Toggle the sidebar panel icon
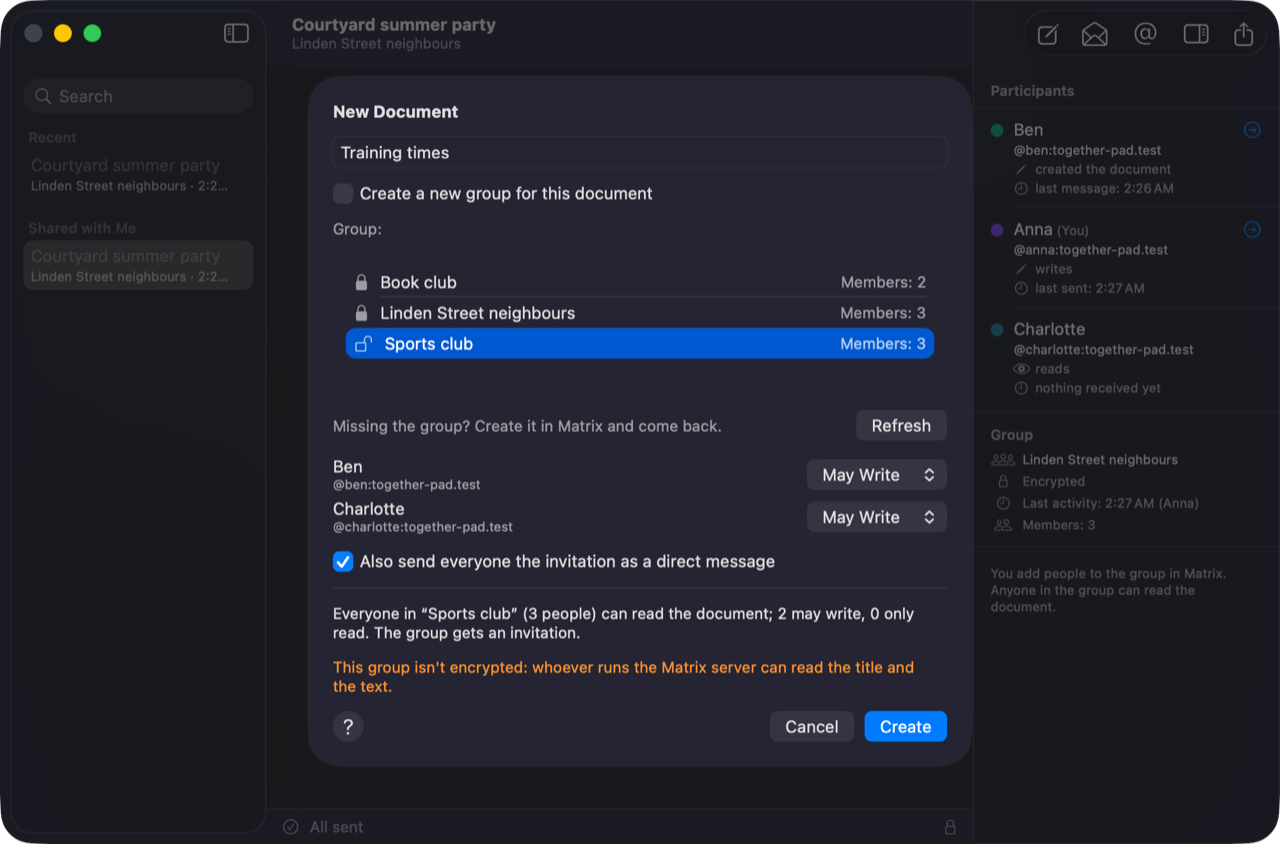Image resolution: width=1280 pixels, height=844 pixels. click(x=236, y=33)
